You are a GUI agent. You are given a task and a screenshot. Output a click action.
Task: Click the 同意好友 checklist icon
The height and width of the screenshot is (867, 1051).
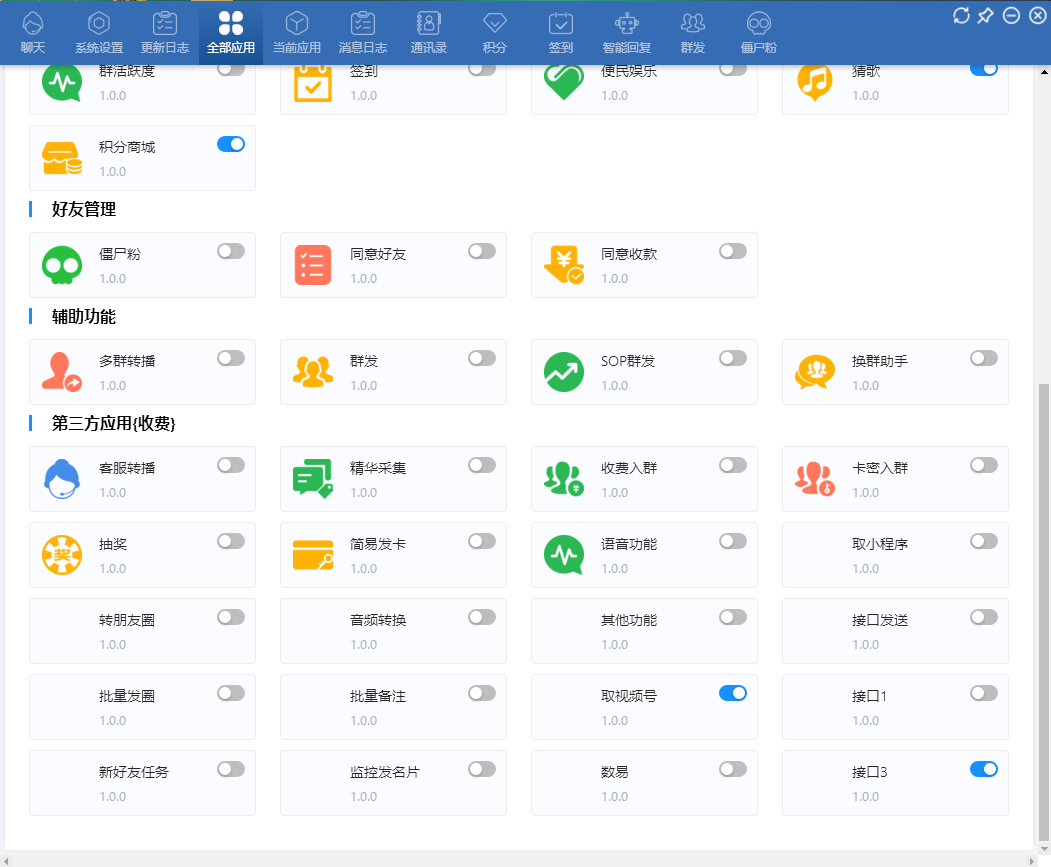(312, 265)
